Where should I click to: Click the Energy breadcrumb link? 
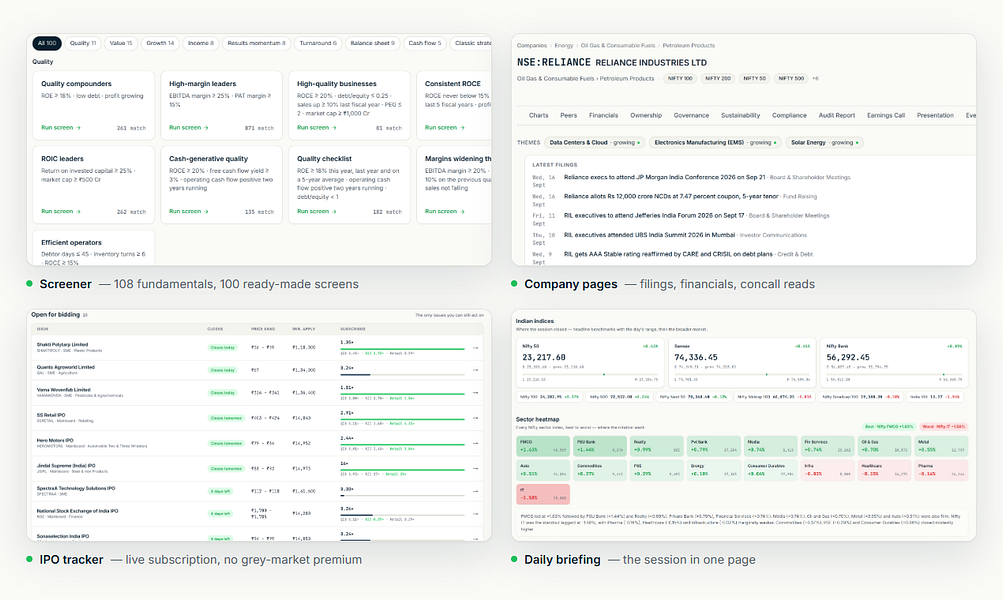click(x=564, y=45)
